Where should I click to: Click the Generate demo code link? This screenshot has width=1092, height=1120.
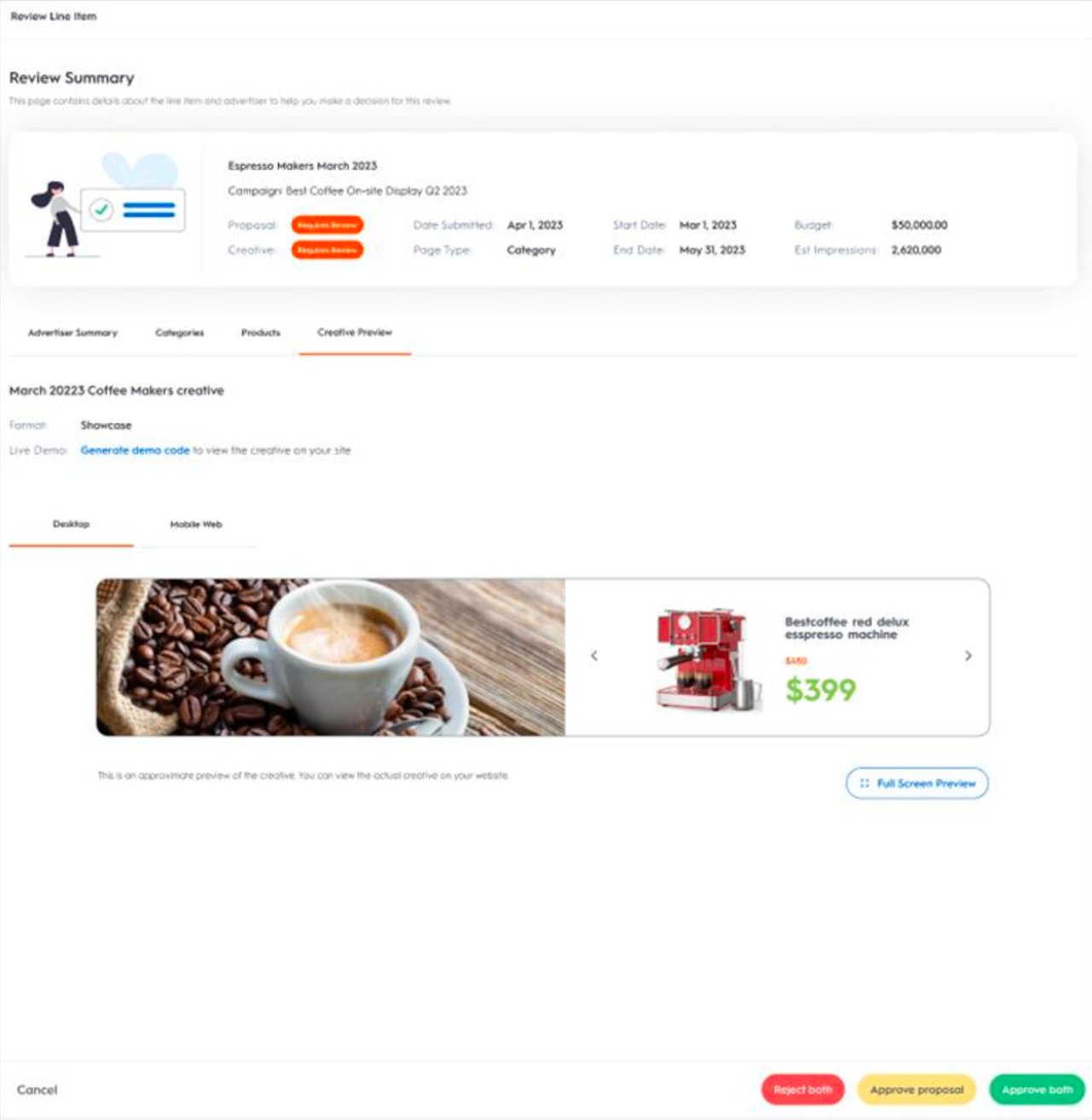[x=135, y=450]
